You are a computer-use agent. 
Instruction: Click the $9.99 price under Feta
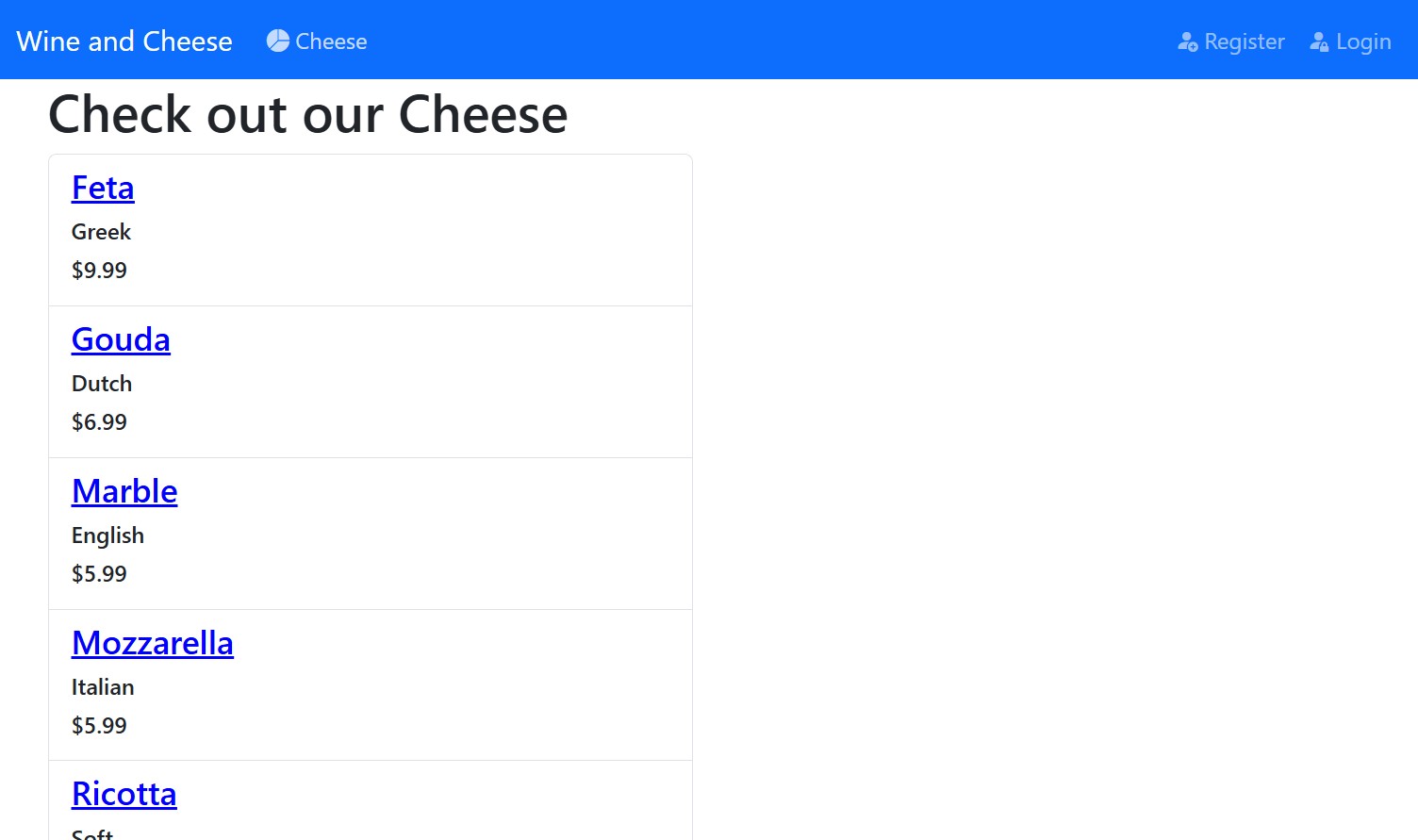(x=99, y=271)
